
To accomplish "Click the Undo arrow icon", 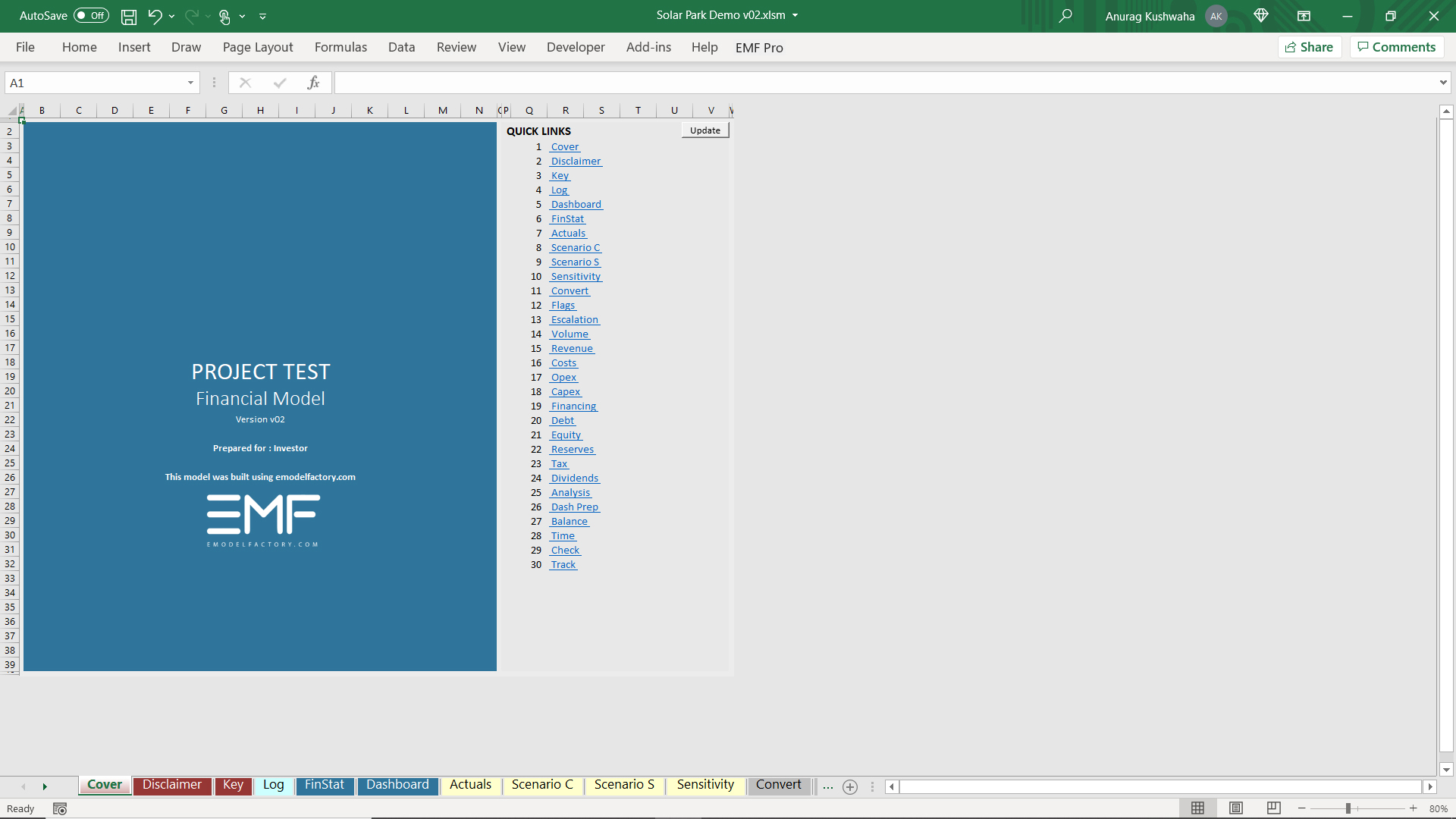I will click(155, 16).
